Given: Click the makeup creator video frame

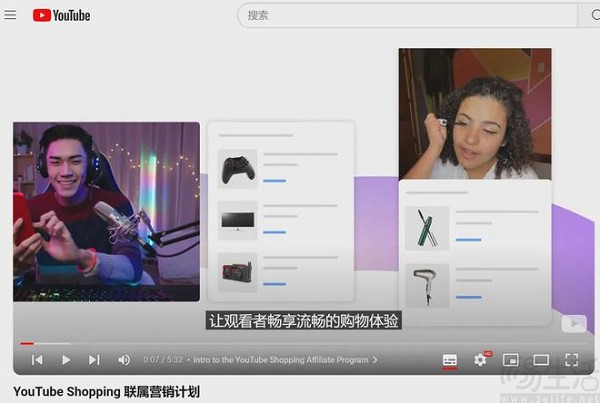Looking at the screenshot, I should (475, 114).
